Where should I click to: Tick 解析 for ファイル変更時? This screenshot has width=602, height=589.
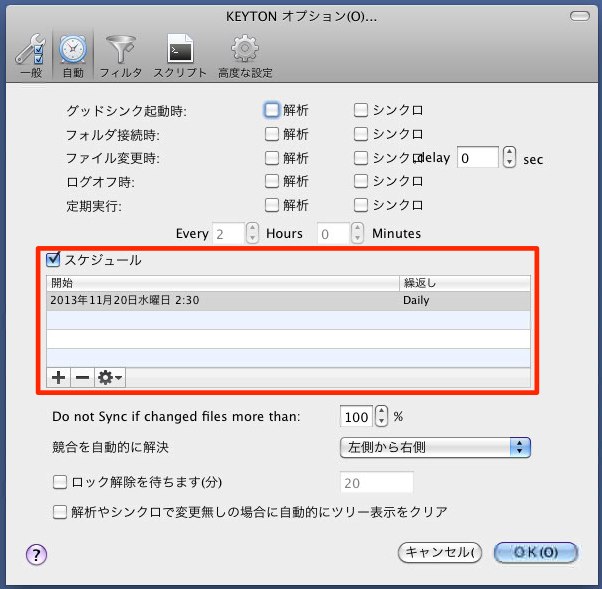pos(272,158)
